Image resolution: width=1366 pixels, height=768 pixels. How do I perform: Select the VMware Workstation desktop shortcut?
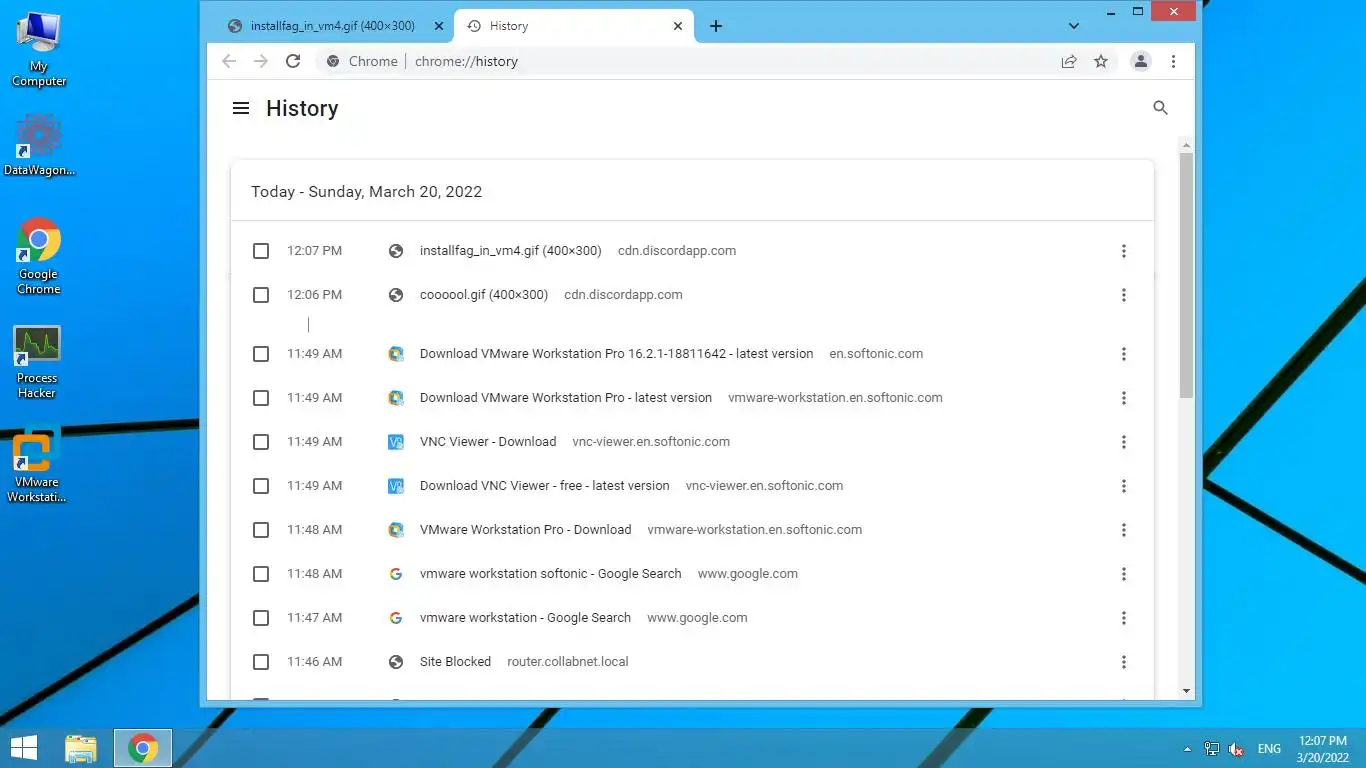pos(37,466)
